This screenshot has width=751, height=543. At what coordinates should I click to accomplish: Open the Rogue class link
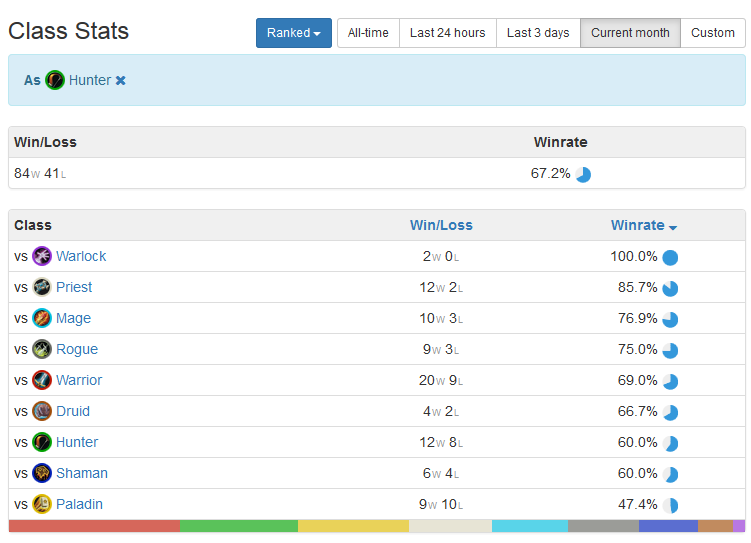77,349
